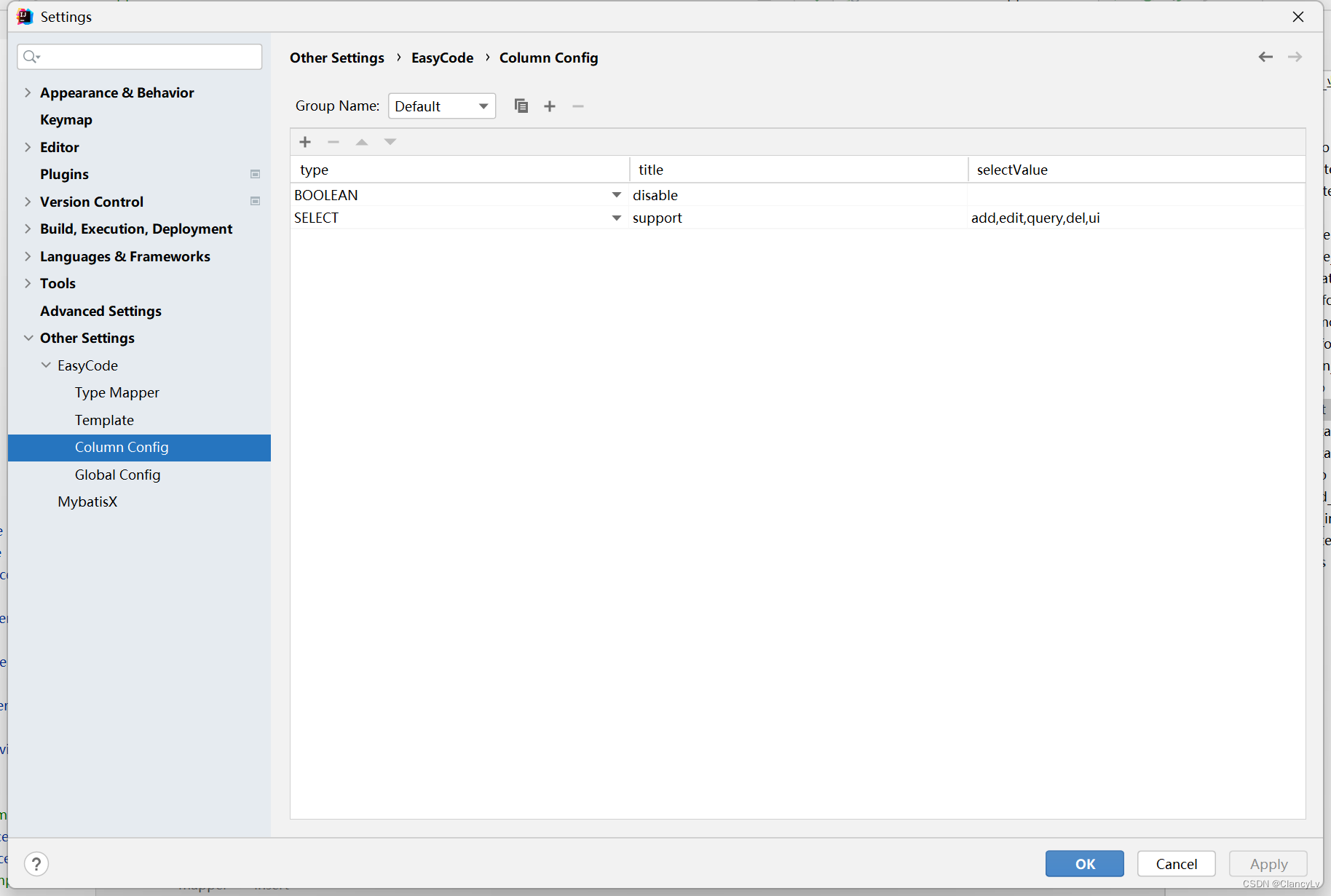
Task: Select Other Settings label
Action: coord(87,338)
